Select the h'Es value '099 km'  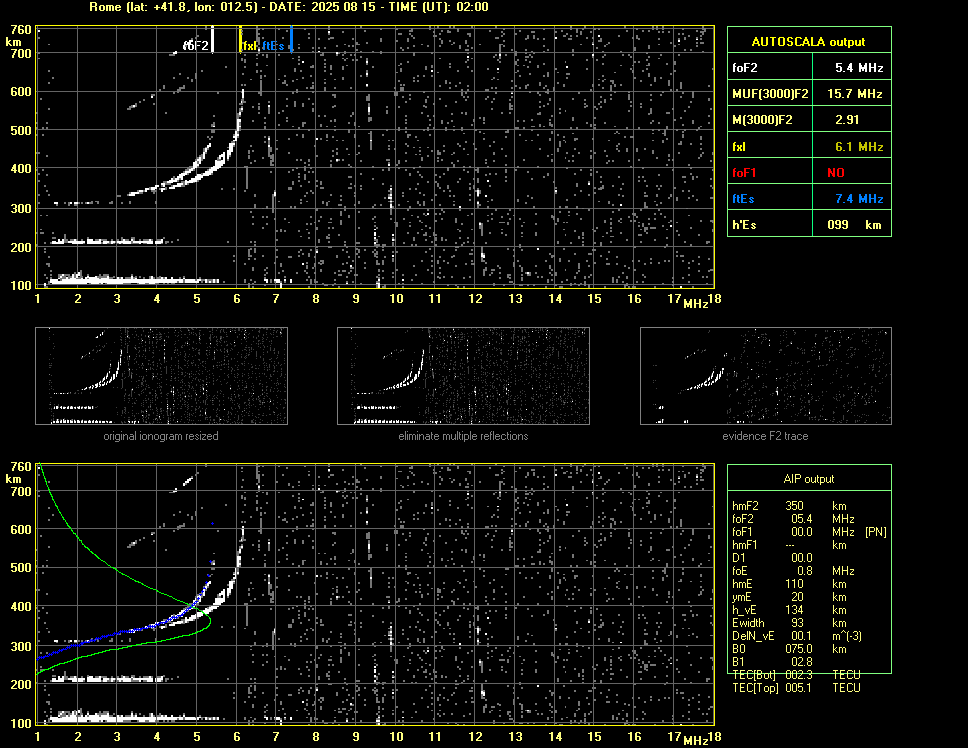click(x=854, y=225)
